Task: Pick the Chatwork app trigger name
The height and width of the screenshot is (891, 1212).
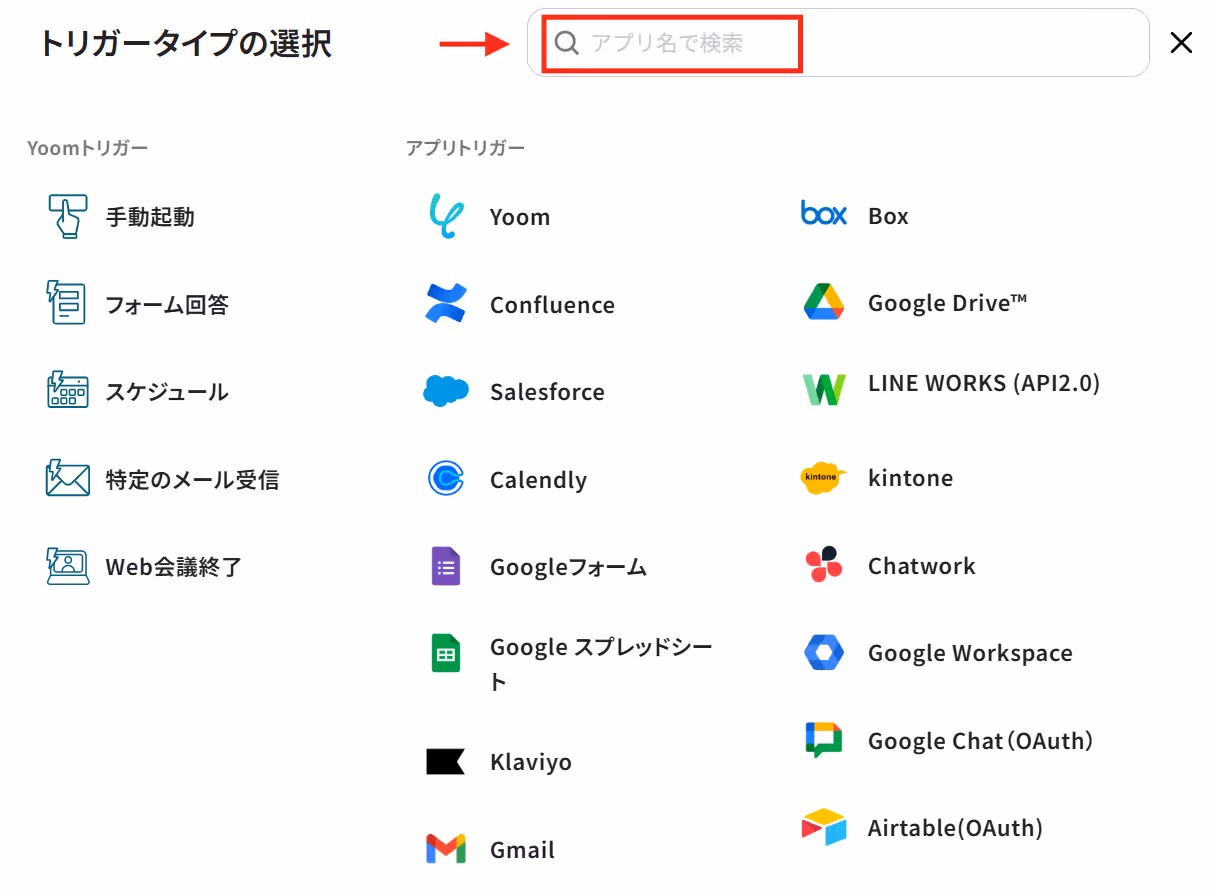Action: pyautogui.click(x=921, y=566)
